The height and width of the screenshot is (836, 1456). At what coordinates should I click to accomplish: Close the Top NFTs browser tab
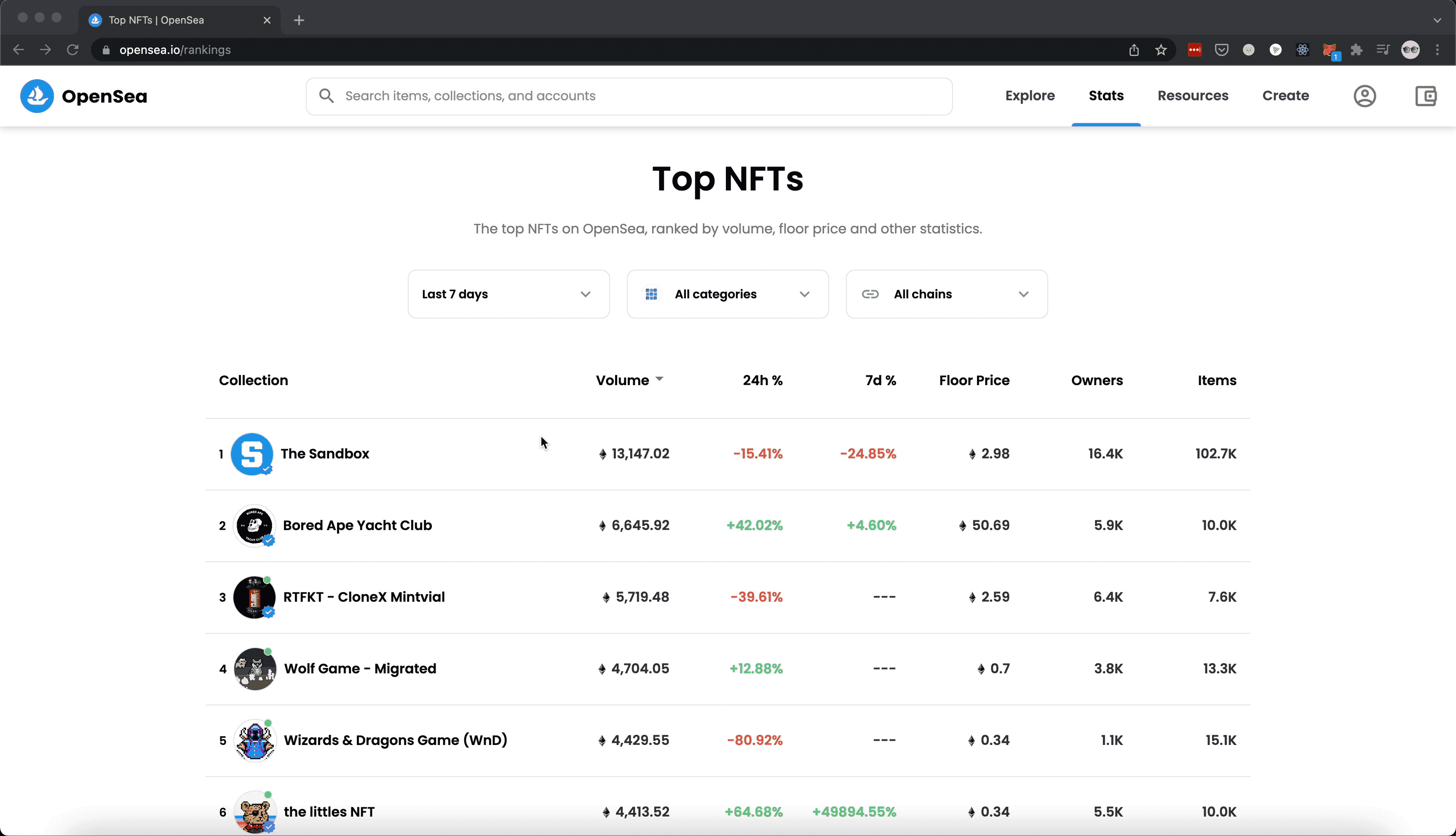pyautogui.click(x=267, y=20)
